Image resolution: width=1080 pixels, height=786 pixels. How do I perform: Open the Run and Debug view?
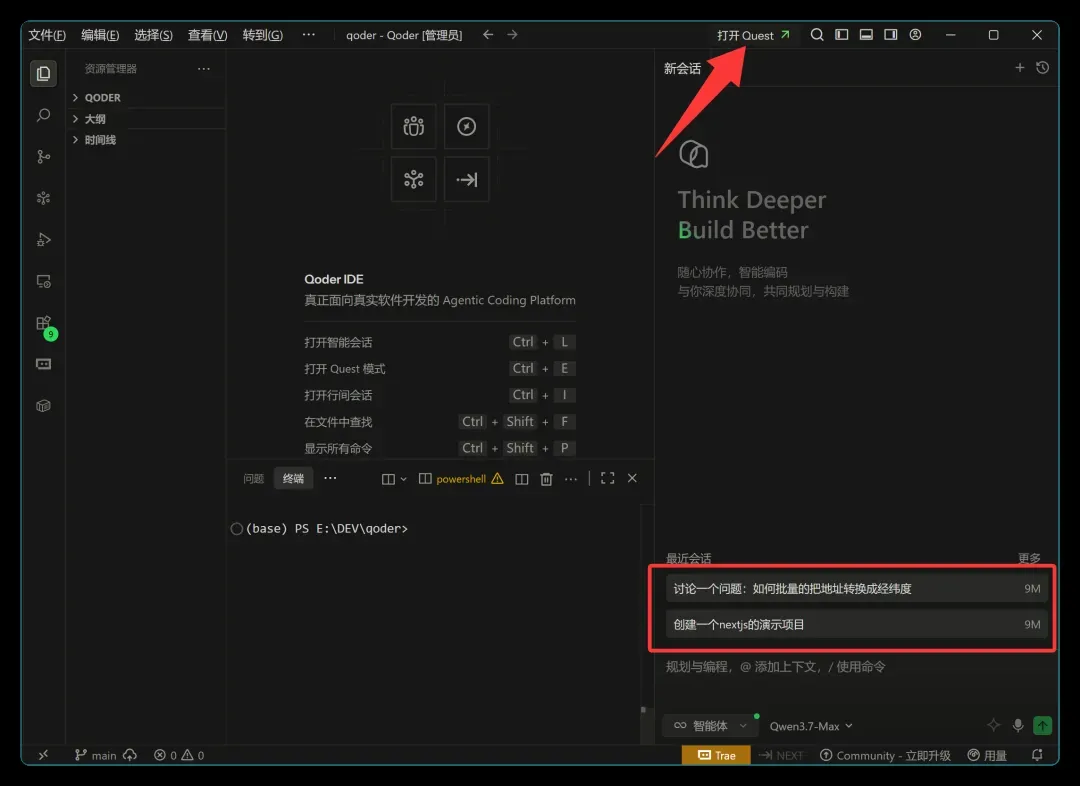pyautogui.click(x=43, y=240)
